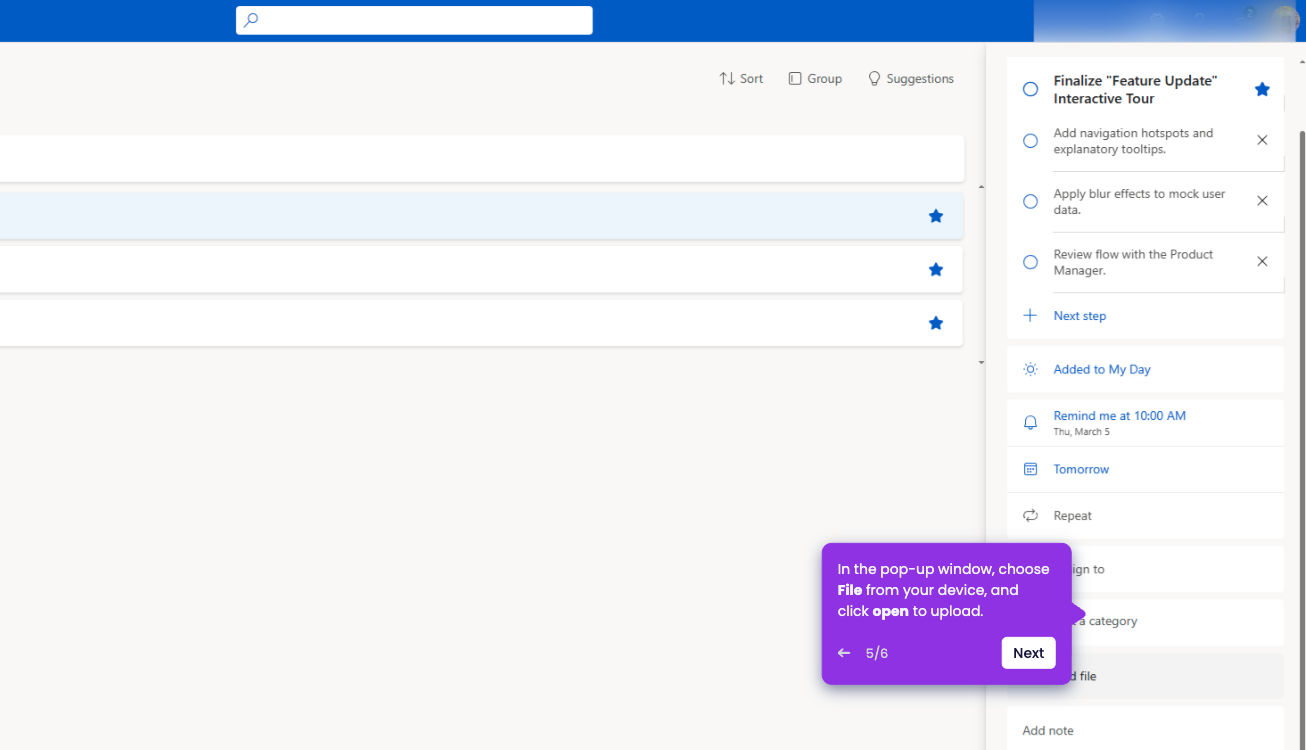This screenshot has width=1306, height=750.
Task: Click the Repeat arrows icon
Action: 1030,516
